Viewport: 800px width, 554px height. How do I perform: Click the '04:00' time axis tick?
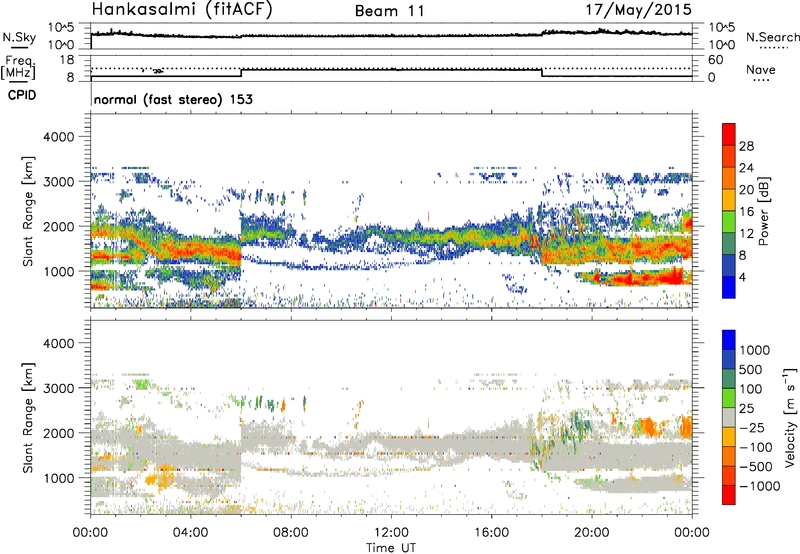click(190, 533)
